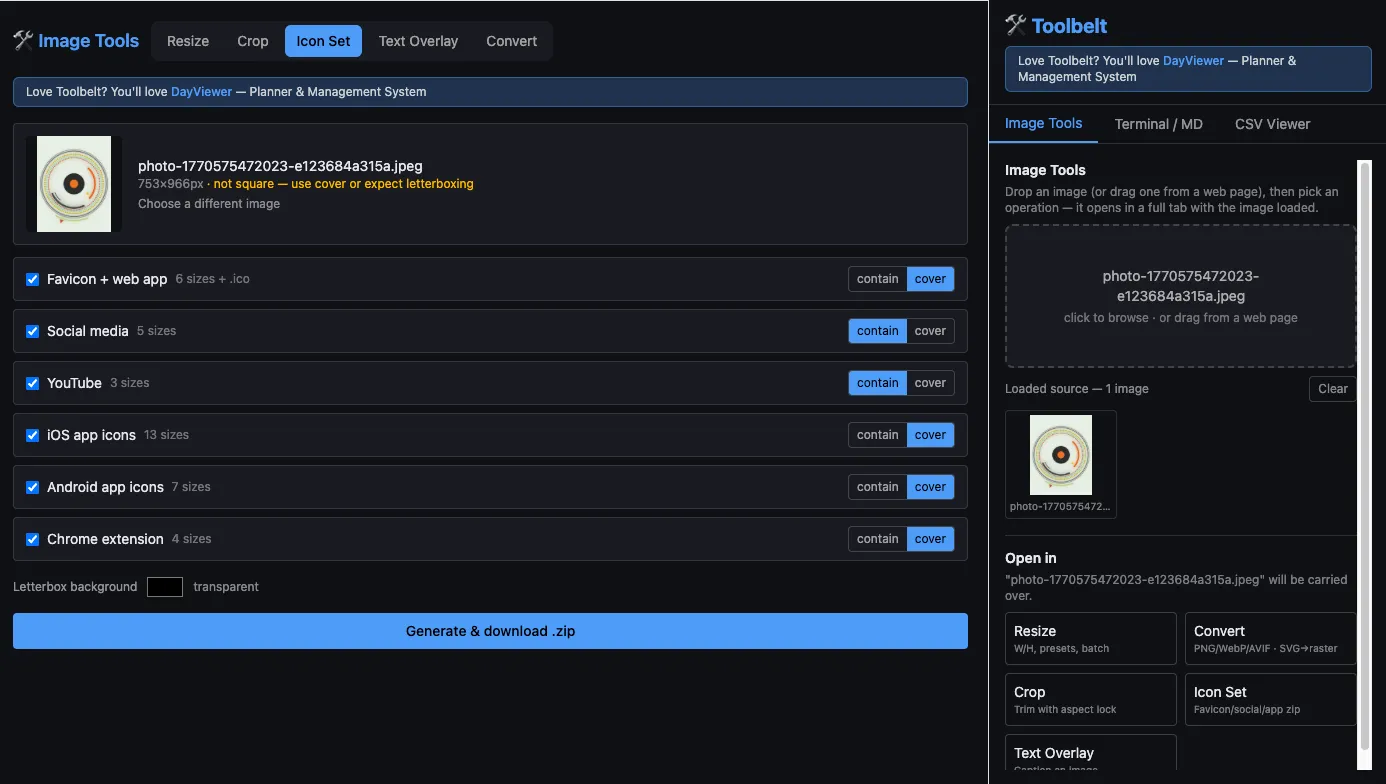Viewport: 1386px width, 784px height.
Task: Switch to the Text Overlay tab
Action: click(x=418, y=41)
